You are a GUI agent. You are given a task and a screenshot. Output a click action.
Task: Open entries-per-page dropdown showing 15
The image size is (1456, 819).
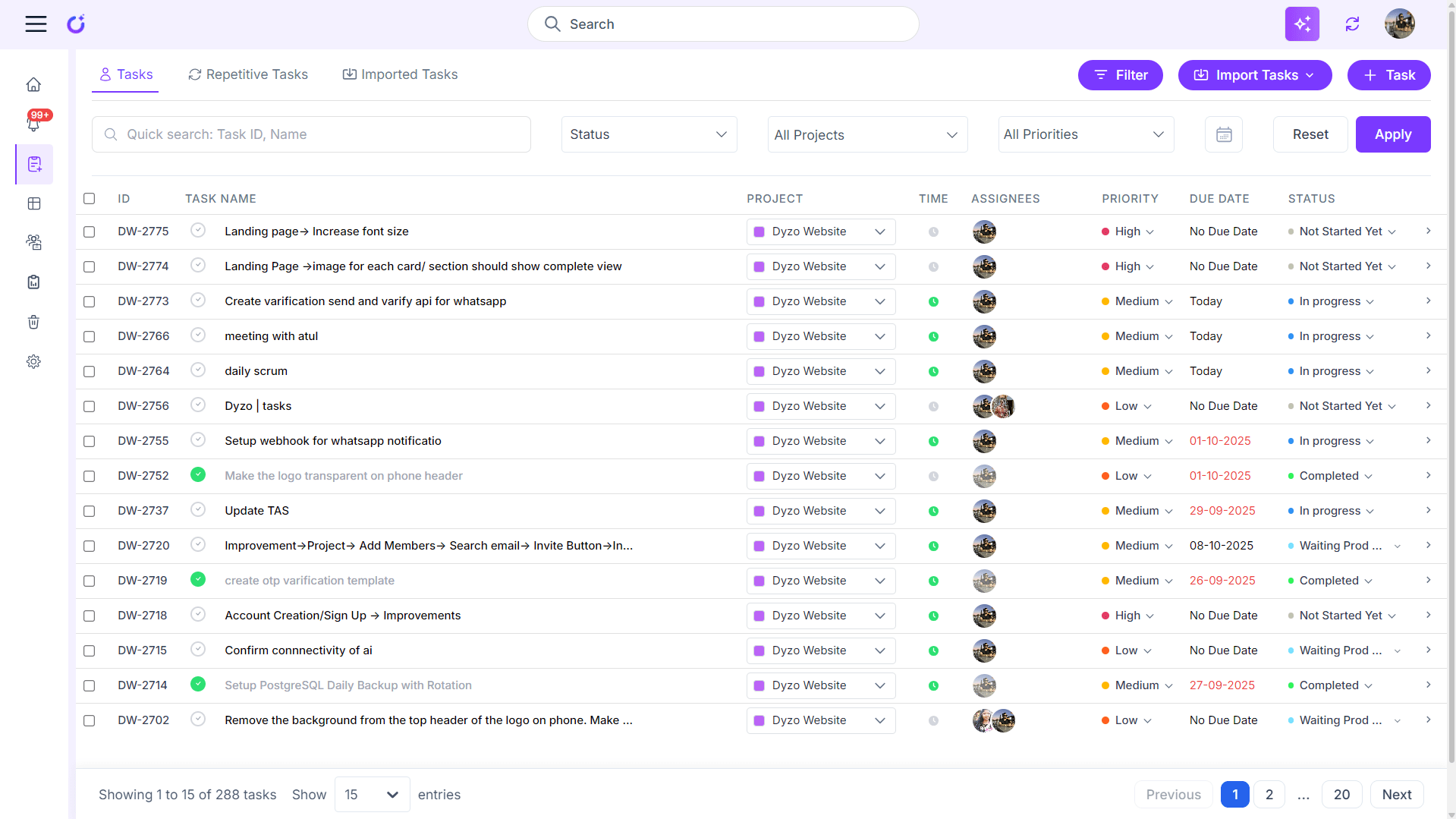(x=372, y=795)
